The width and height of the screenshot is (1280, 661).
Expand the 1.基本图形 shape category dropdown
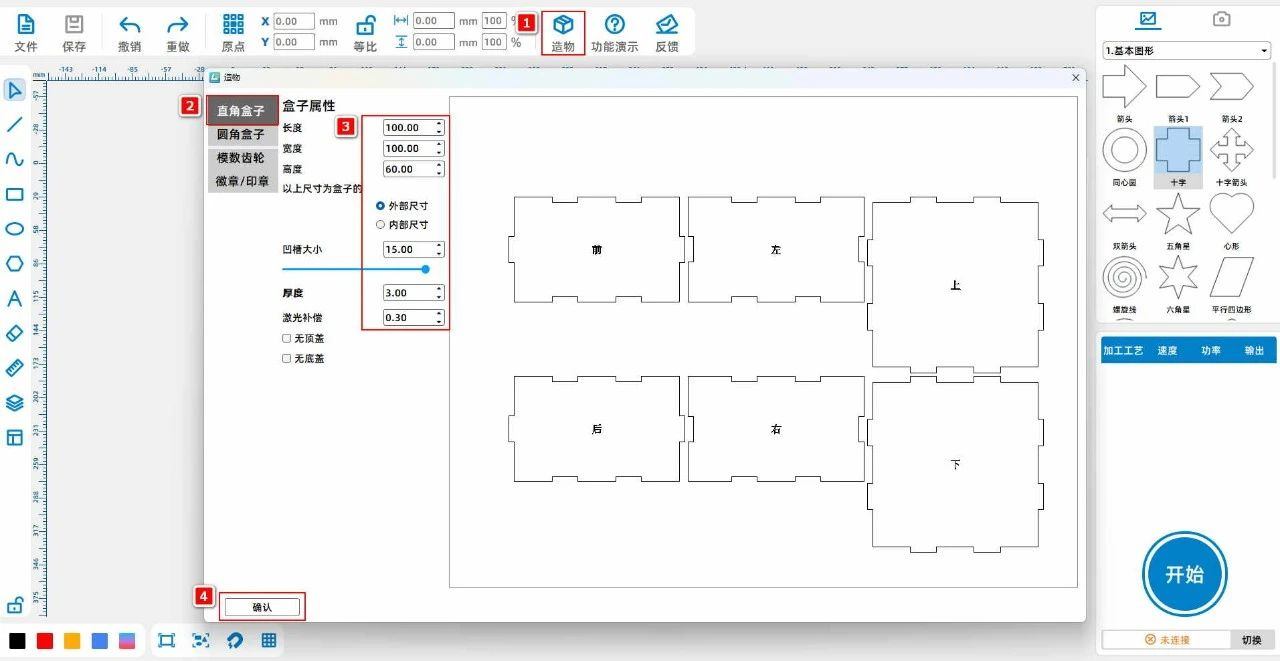click(1186, 51)
